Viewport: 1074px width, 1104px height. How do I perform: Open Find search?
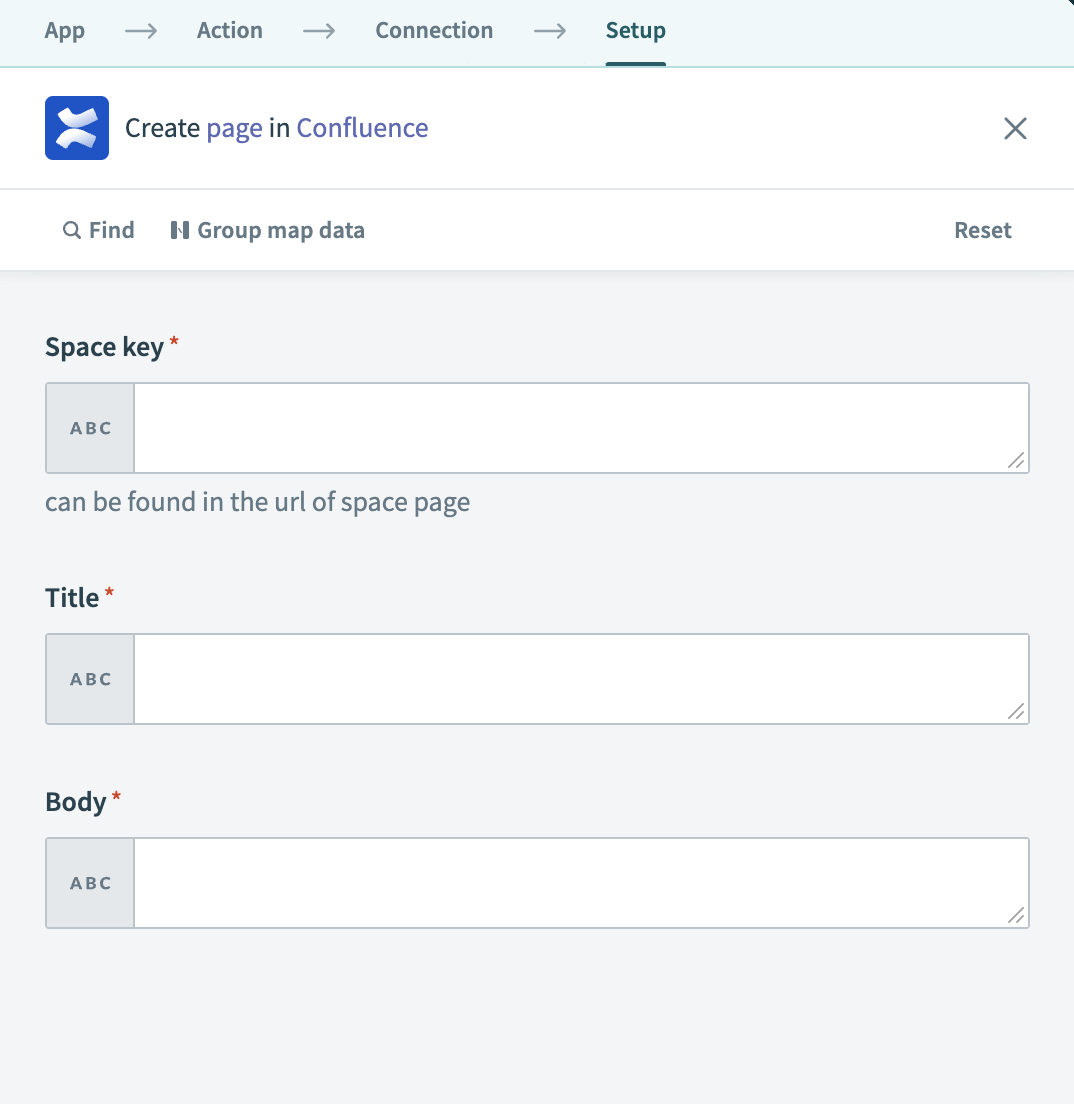click(x=98, y=230)
